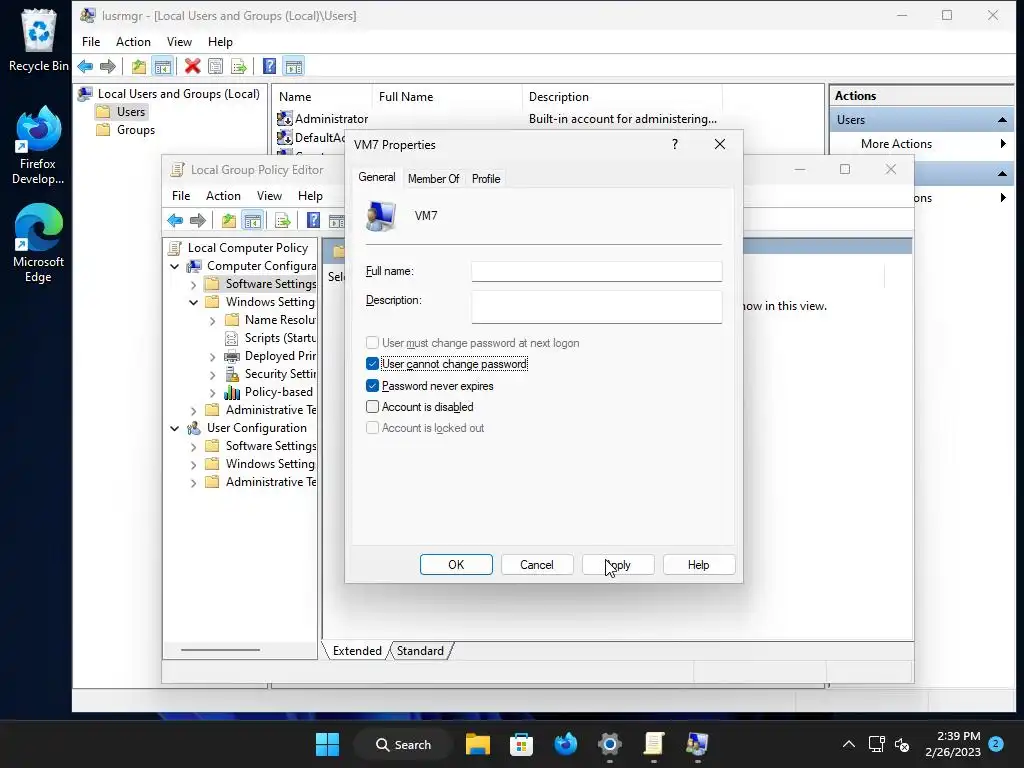Open File menu in lusrmgr window
Screen dimensions: 1024x768
91,42
